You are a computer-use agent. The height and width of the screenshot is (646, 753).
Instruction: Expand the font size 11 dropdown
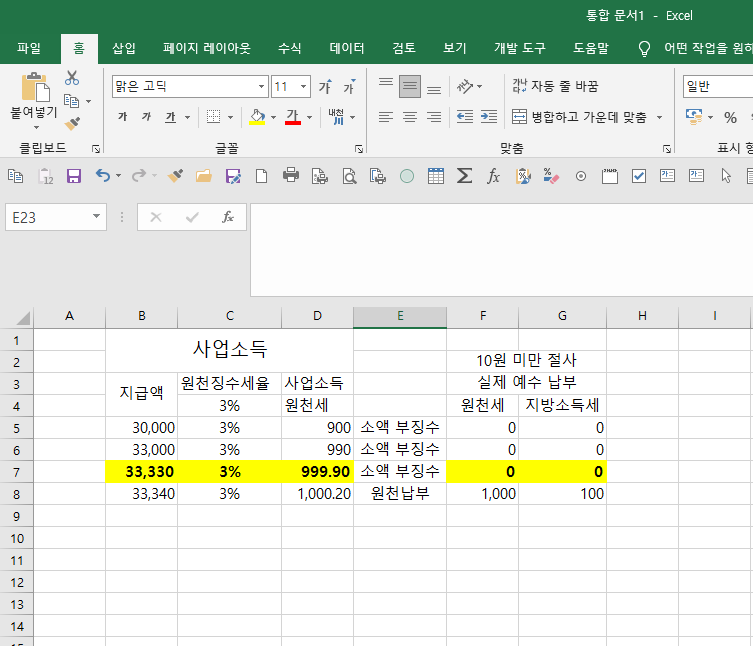304,87
